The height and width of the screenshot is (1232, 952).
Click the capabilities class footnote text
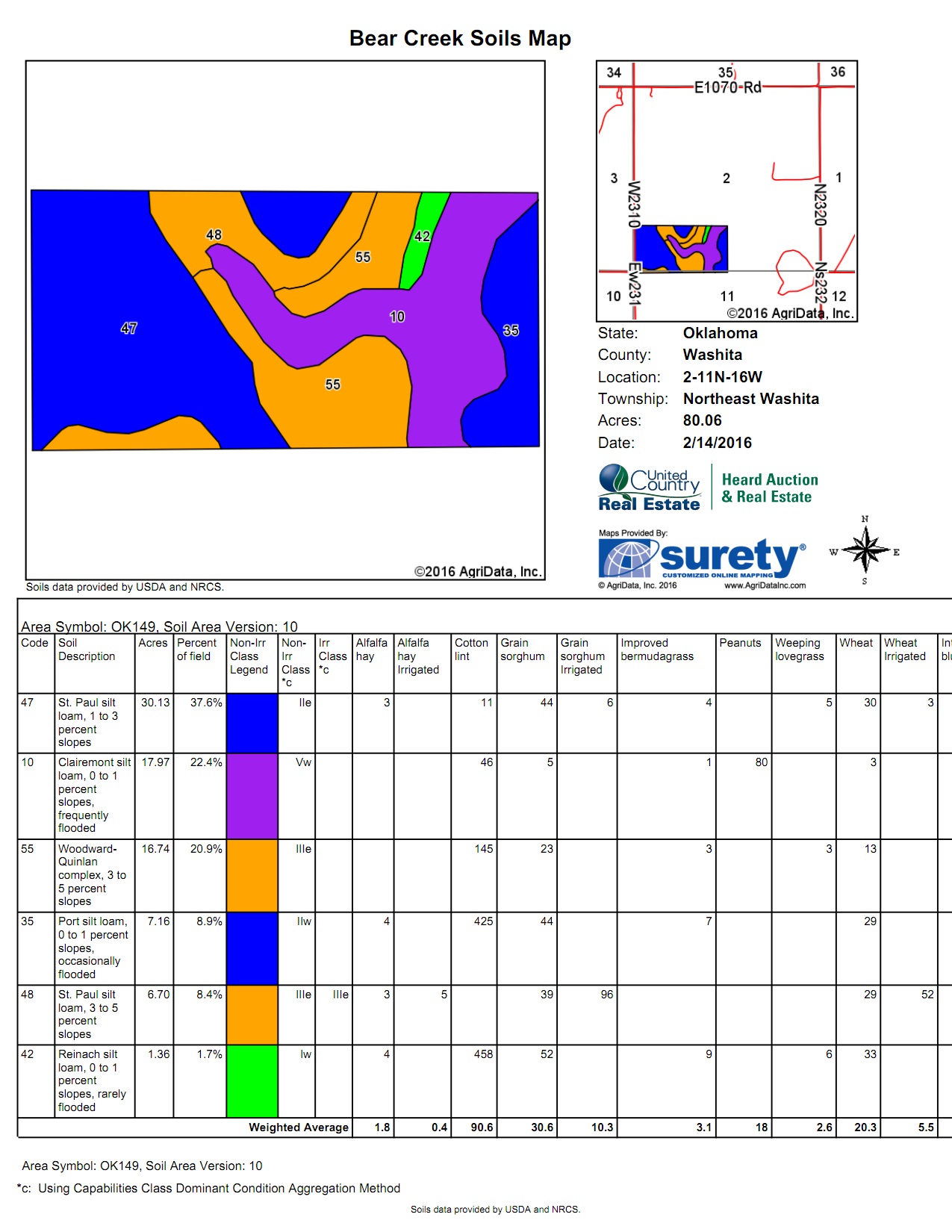point(208,1188)
